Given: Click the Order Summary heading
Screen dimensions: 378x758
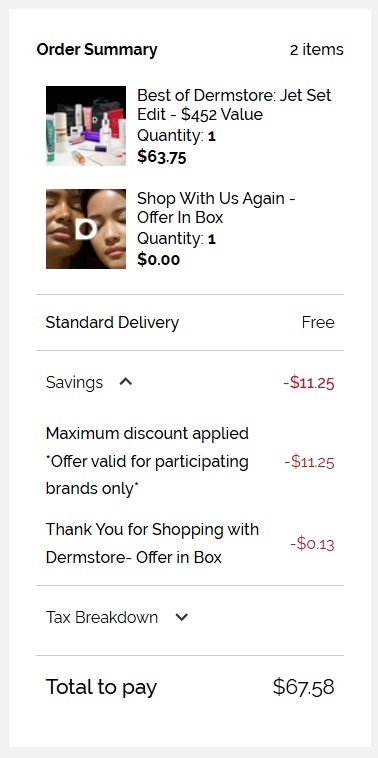Looking at the screenshot, I should (97, 49).
